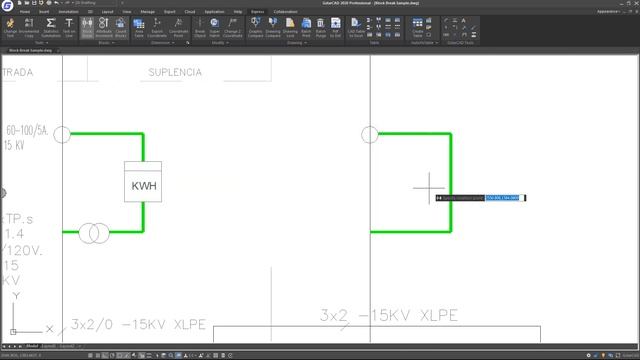Select the Incremental Copy tool
Screen dimensions: 640x360
click(x=29, y=28)
